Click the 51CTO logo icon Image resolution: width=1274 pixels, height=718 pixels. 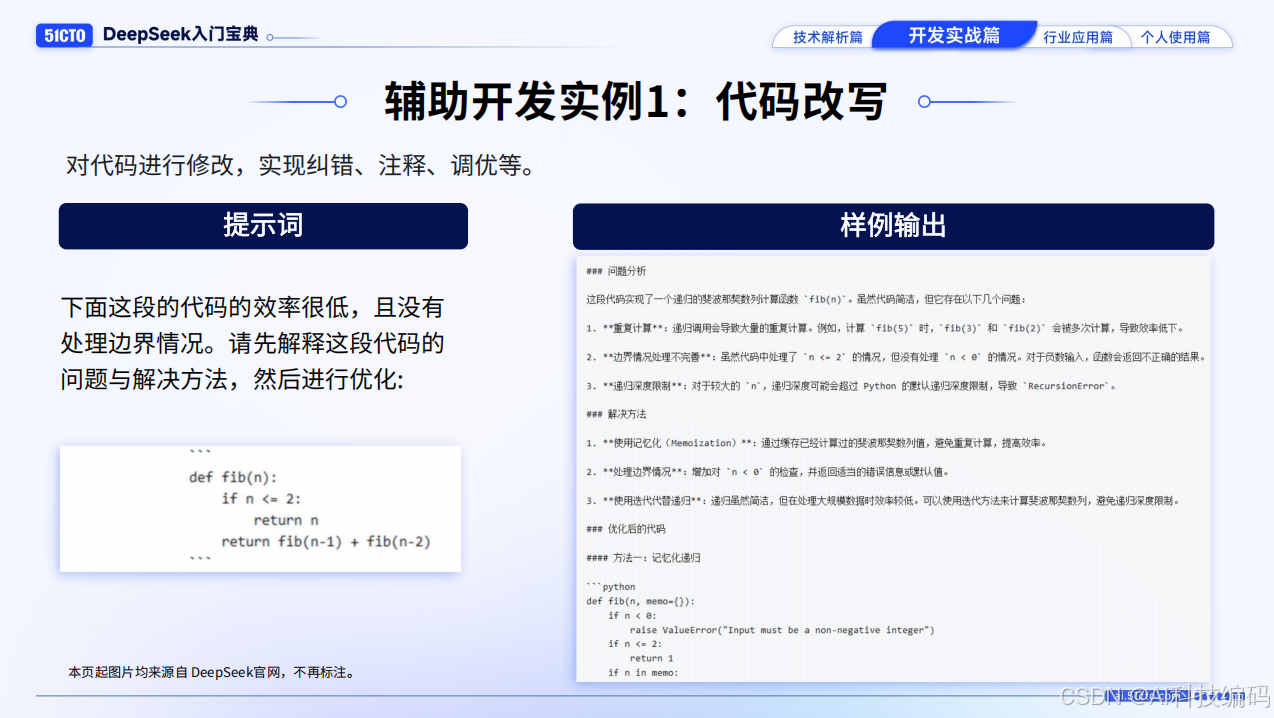click(x=64, y=35)
